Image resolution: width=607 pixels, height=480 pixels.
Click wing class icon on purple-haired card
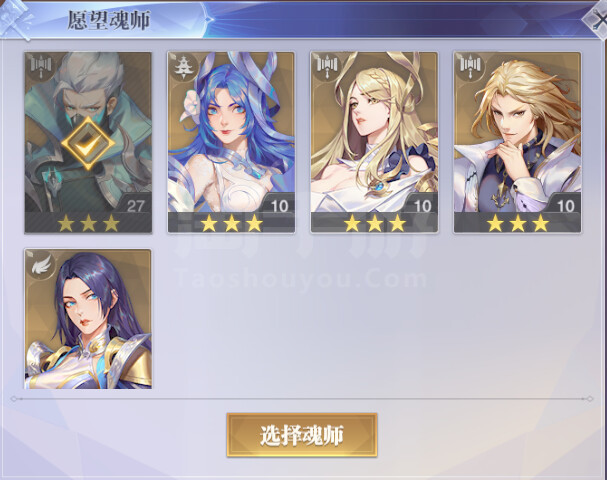click(x=40, y=264)
